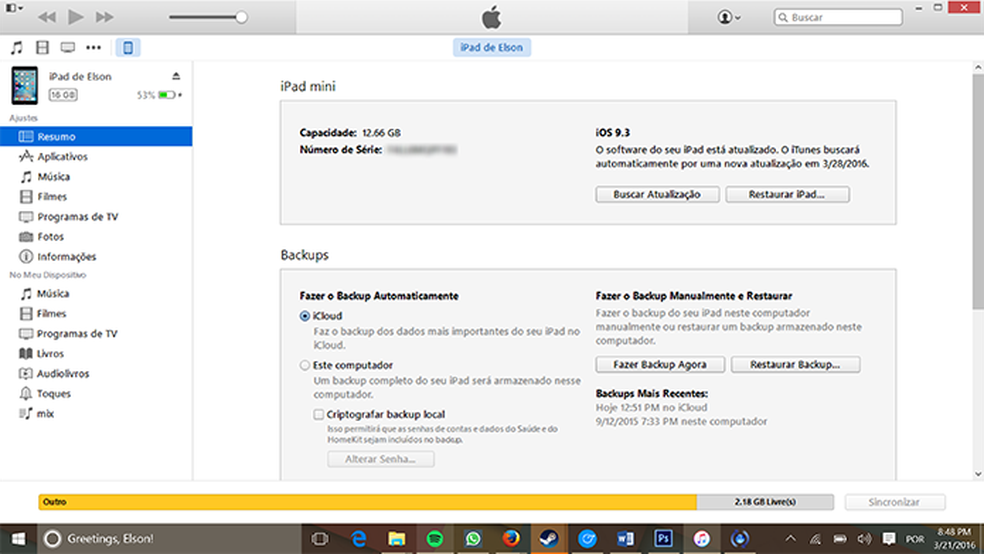
Task: Open Música under No Meu Dispositivo
Action: tap(96, 293)
